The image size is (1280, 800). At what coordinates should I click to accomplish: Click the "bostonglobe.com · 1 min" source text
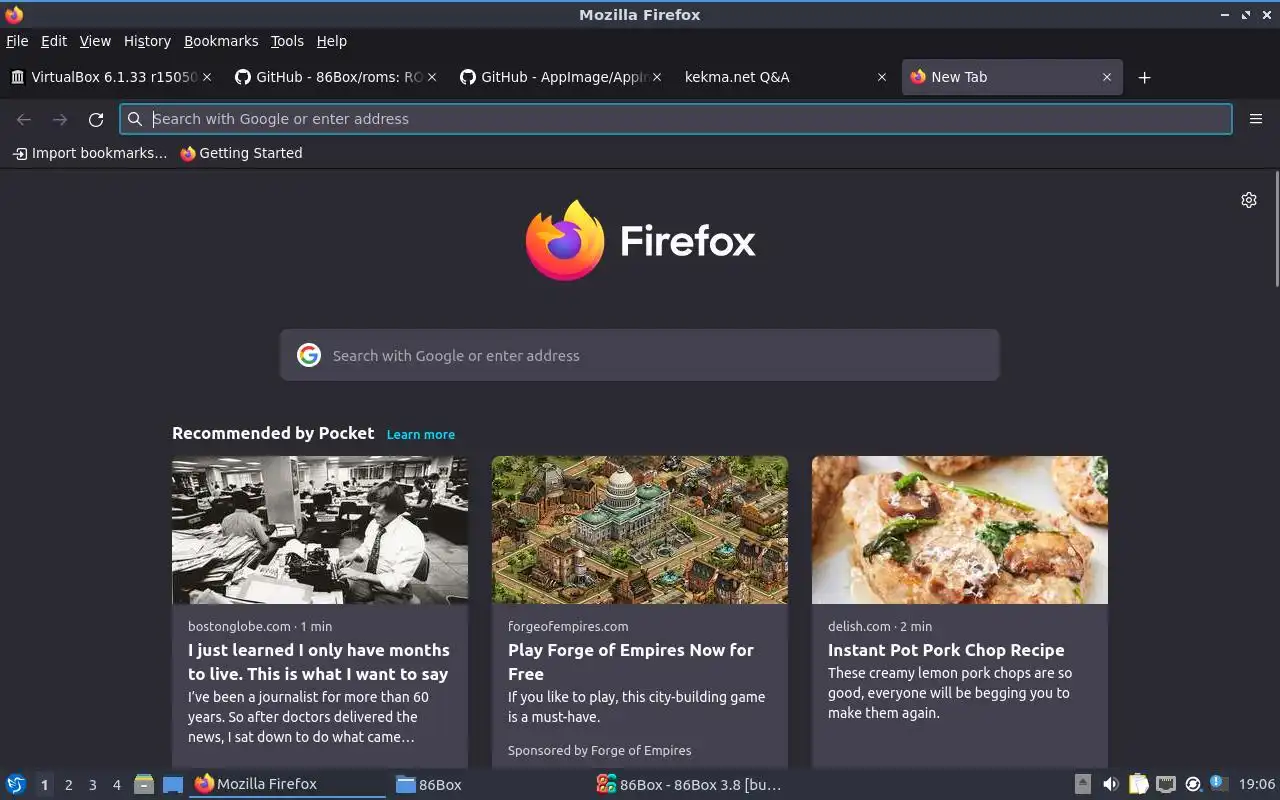(x=260, y=626)
